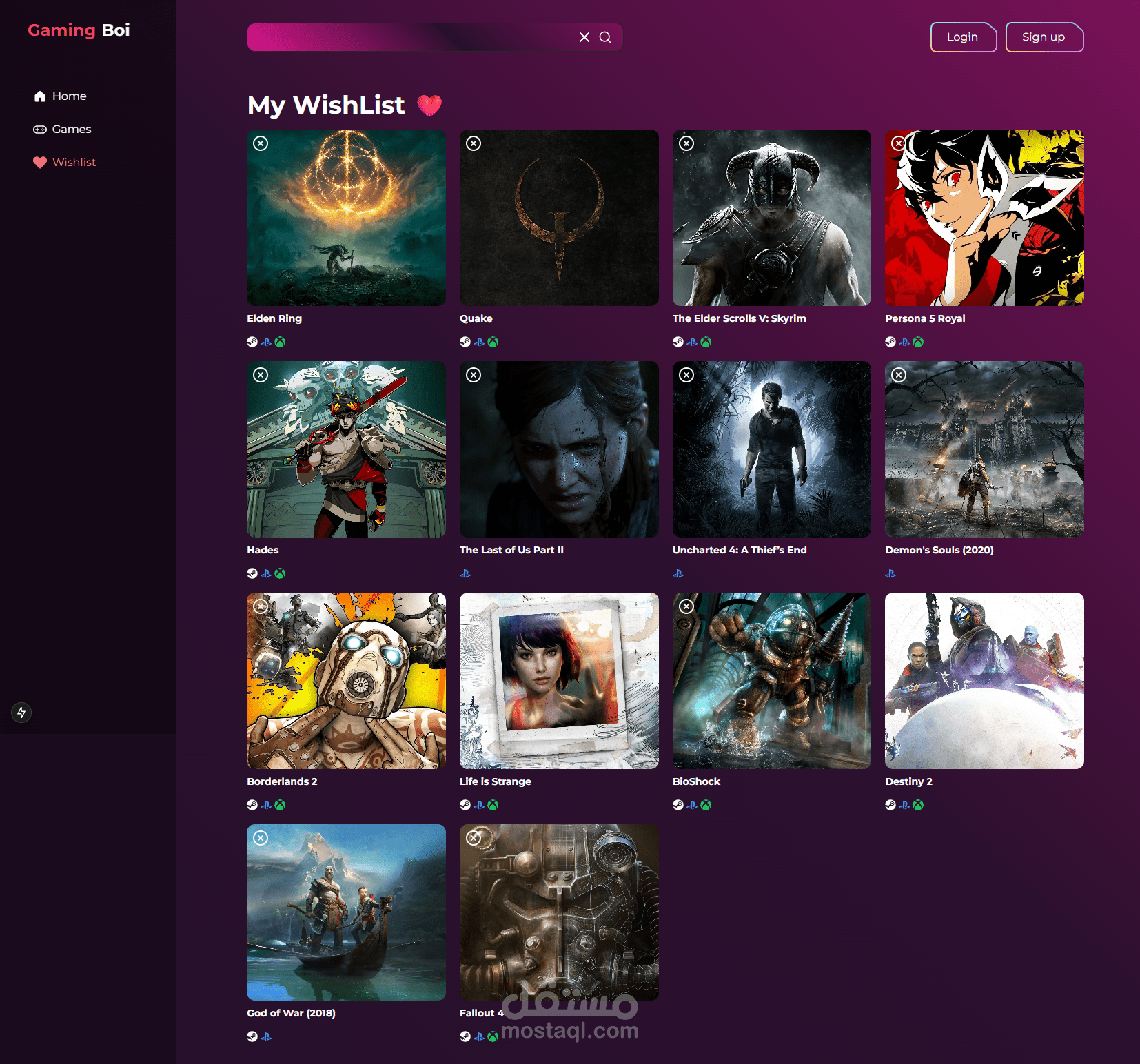Viewport: 1140px width, 1064px height.
Task: Open the Destiny 2 cover image
Action: coord(984,681)
